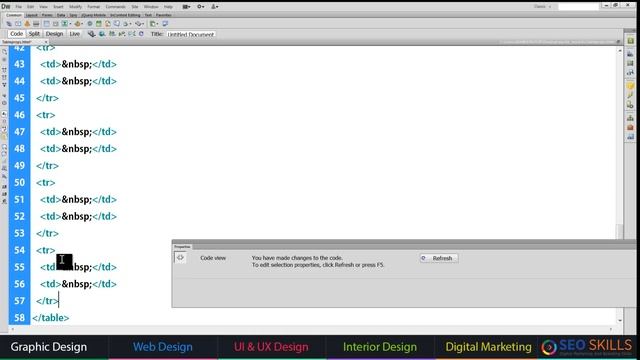The image size is (640, 360).
Task: Click the Expand All coding toolbar icon
Action: tap(4, 84)
